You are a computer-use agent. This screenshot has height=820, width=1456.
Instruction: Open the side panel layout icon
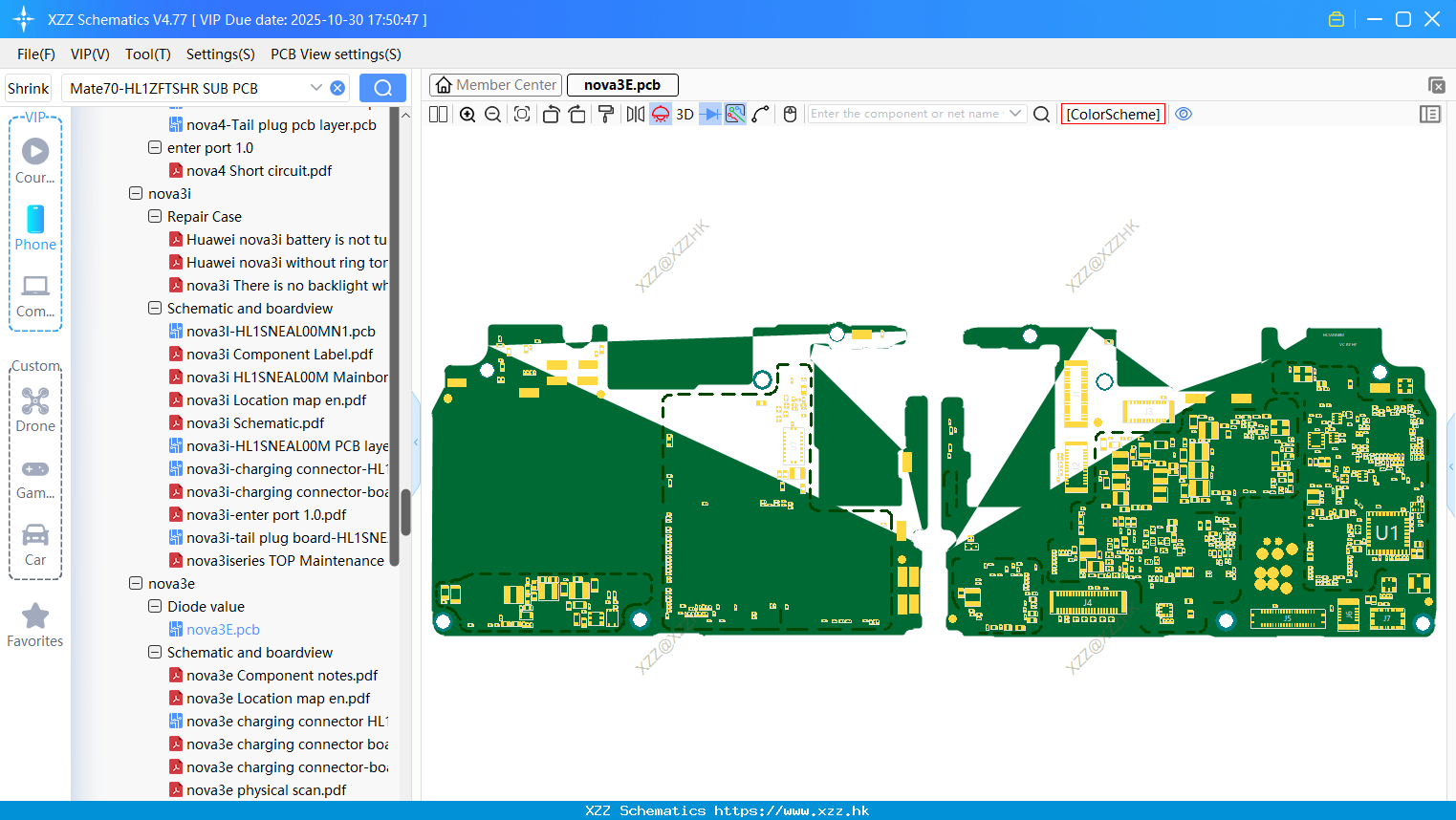pyautogui.click(x=1430, y=114)
